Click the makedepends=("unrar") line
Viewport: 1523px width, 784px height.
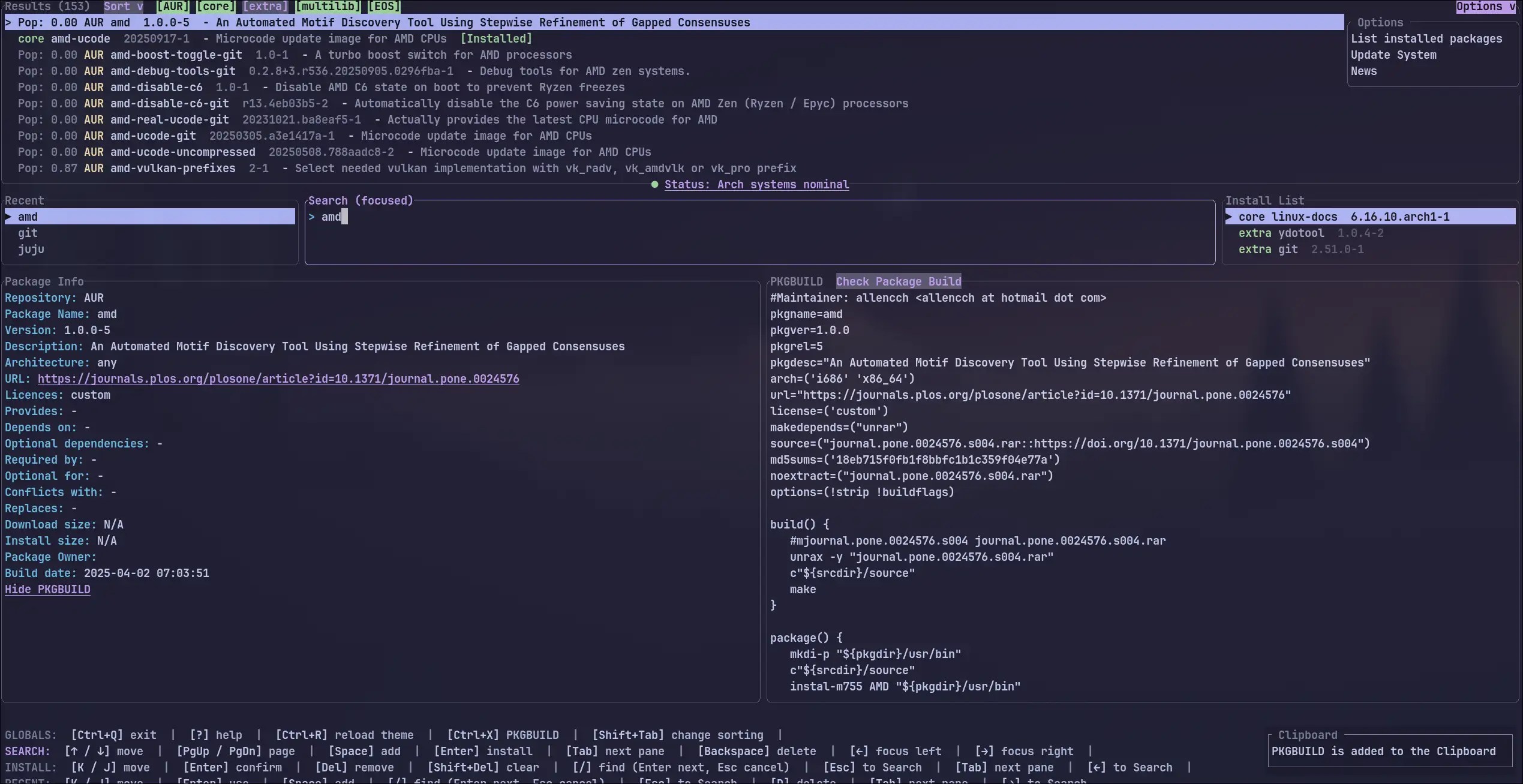839,428
